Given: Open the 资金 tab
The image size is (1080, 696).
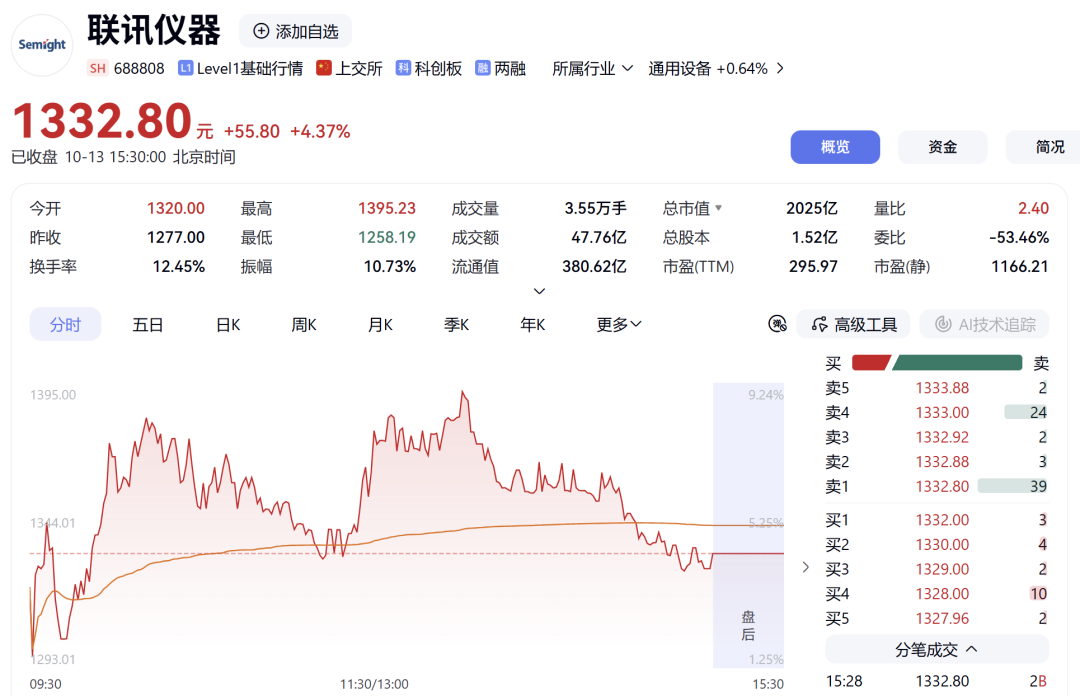Looking at the screenshot, I should point(942,147).
